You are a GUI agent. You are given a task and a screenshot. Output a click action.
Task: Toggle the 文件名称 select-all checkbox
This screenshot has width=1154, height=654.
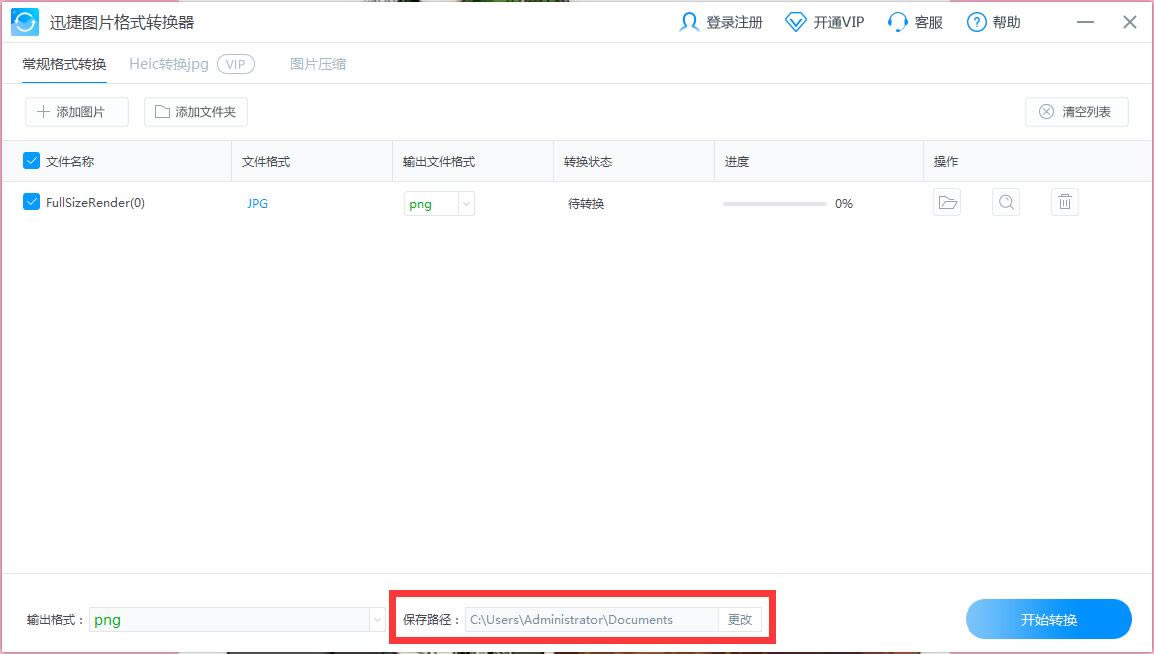coord(31,161)
